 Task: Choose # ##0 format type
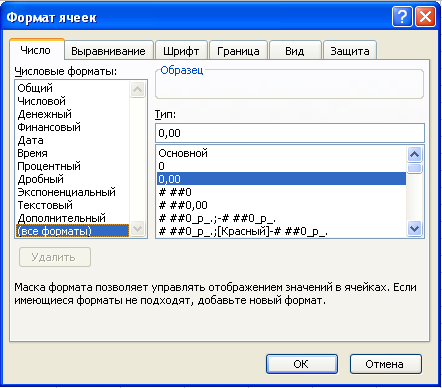281,192
